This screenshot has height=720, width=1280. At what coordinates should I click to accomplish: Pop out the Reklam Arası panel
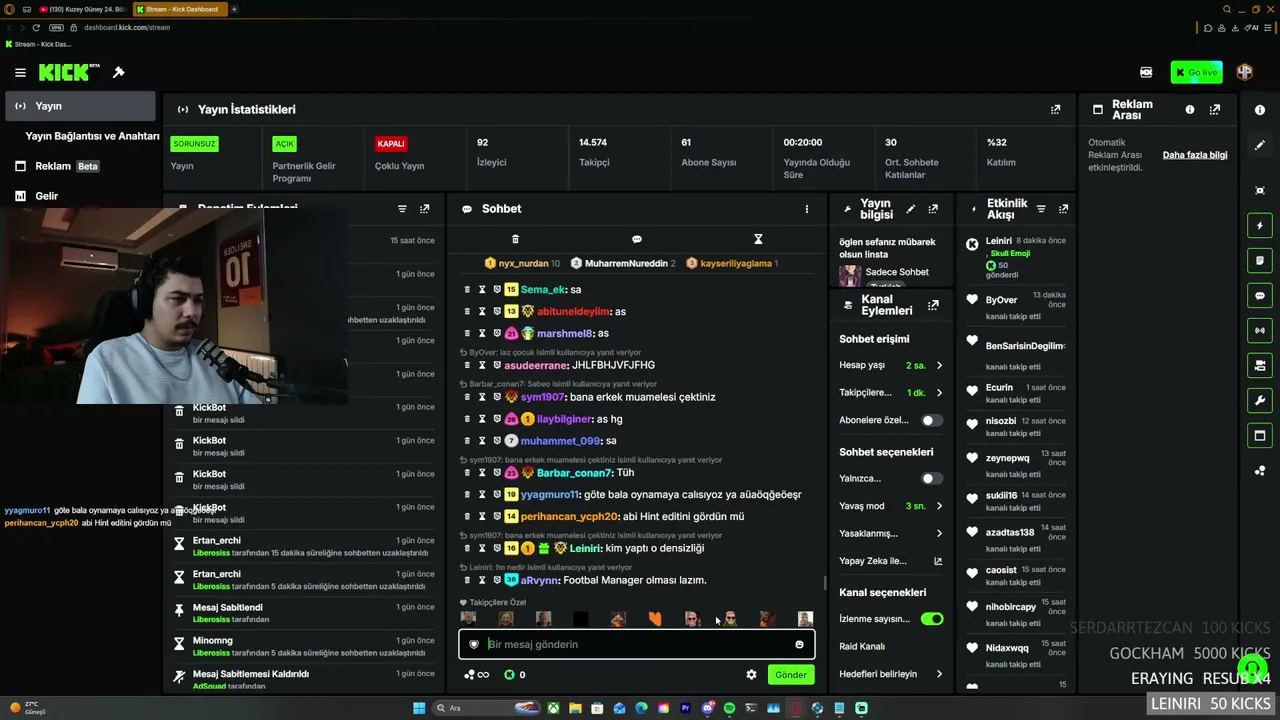point(1216,109)
